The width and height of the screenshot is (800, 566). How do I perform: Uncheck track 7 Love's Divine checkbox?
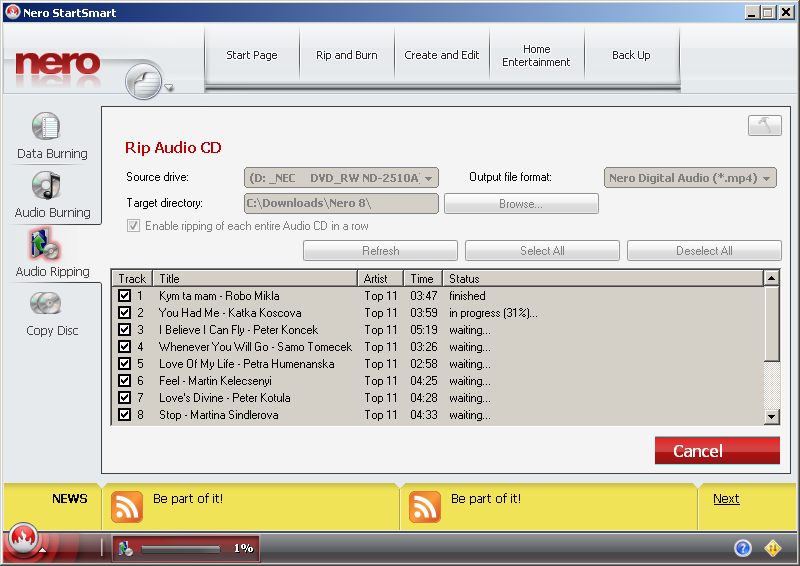[x=124, y=398]
